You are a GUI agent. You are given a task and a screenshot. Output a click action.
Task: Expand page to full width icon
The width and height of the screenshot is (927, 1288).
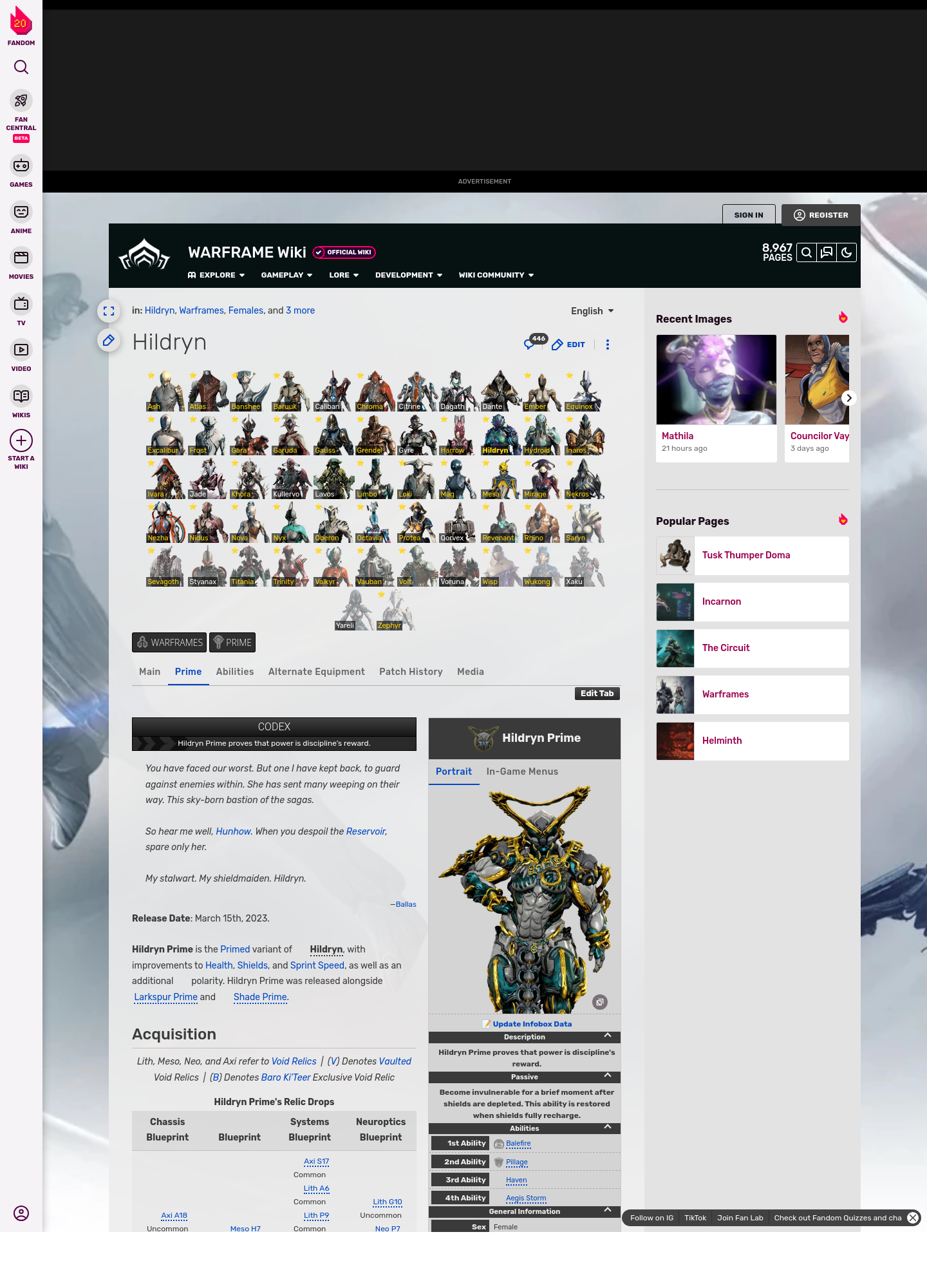tap(109, 311)
